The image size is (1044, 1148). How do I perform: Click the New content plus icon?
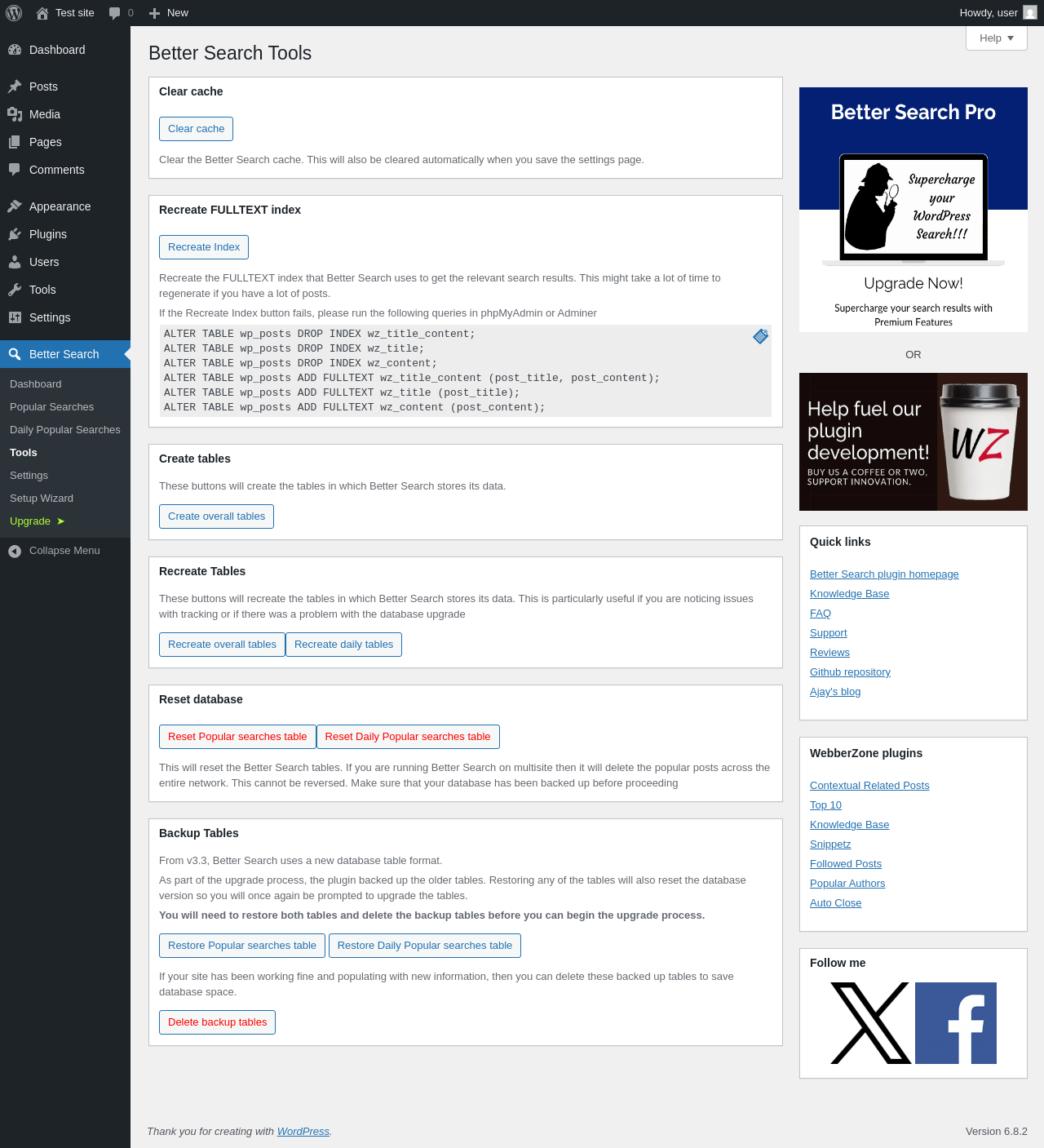coord(155,13)
